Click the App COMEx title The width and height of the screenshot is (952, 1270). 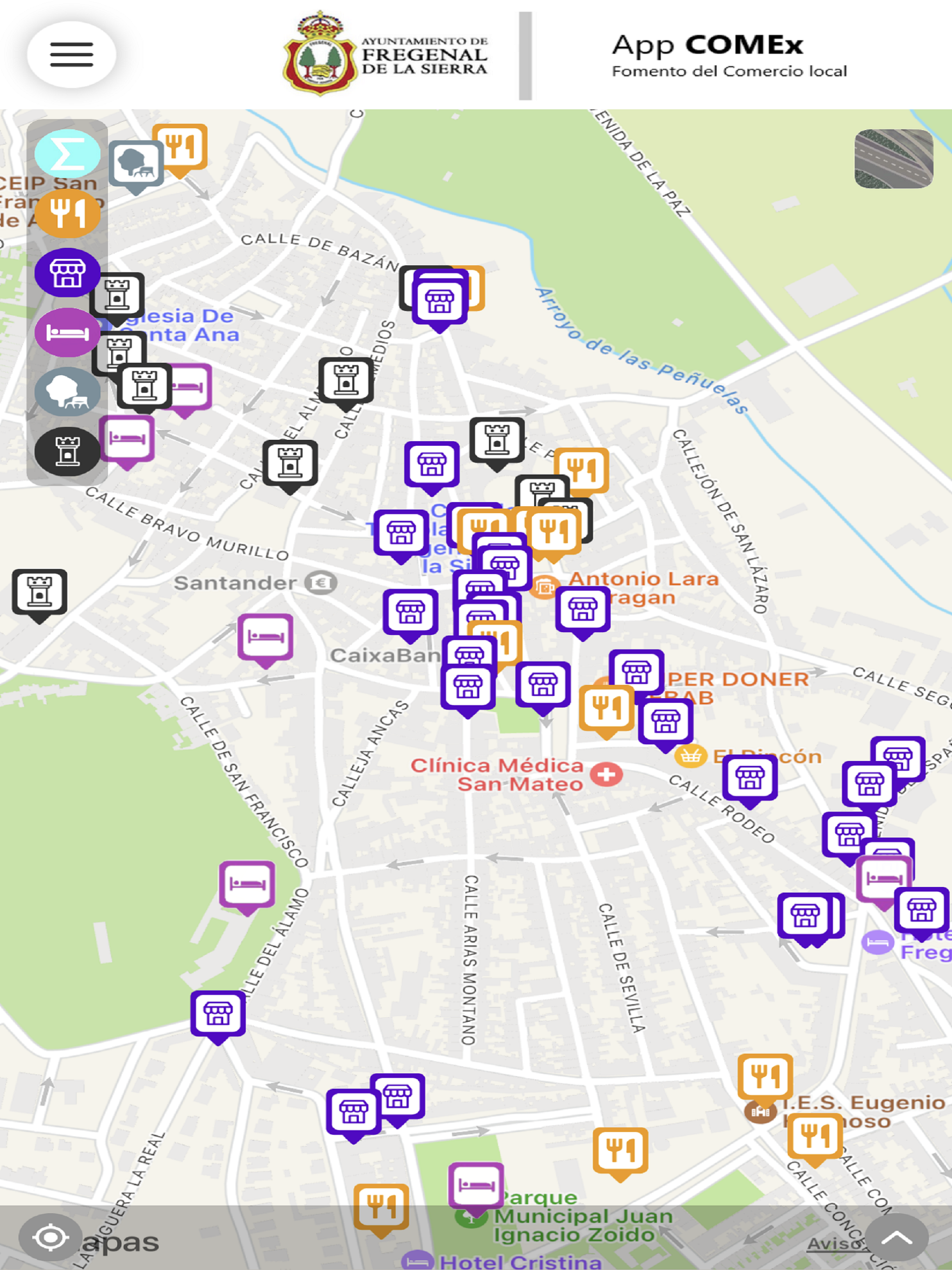click(707, 45)
